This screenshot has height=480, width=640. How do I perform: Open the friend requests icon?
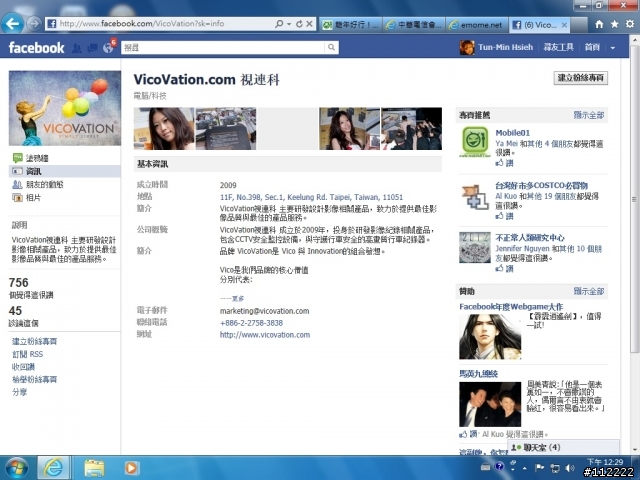pyautogui.click(x=76, y=48)
